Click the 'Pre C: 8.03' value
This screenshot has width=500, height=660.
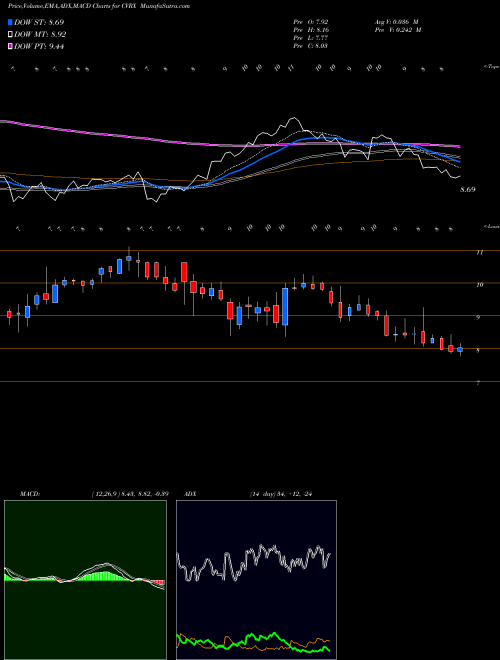(x=311, y=46)
